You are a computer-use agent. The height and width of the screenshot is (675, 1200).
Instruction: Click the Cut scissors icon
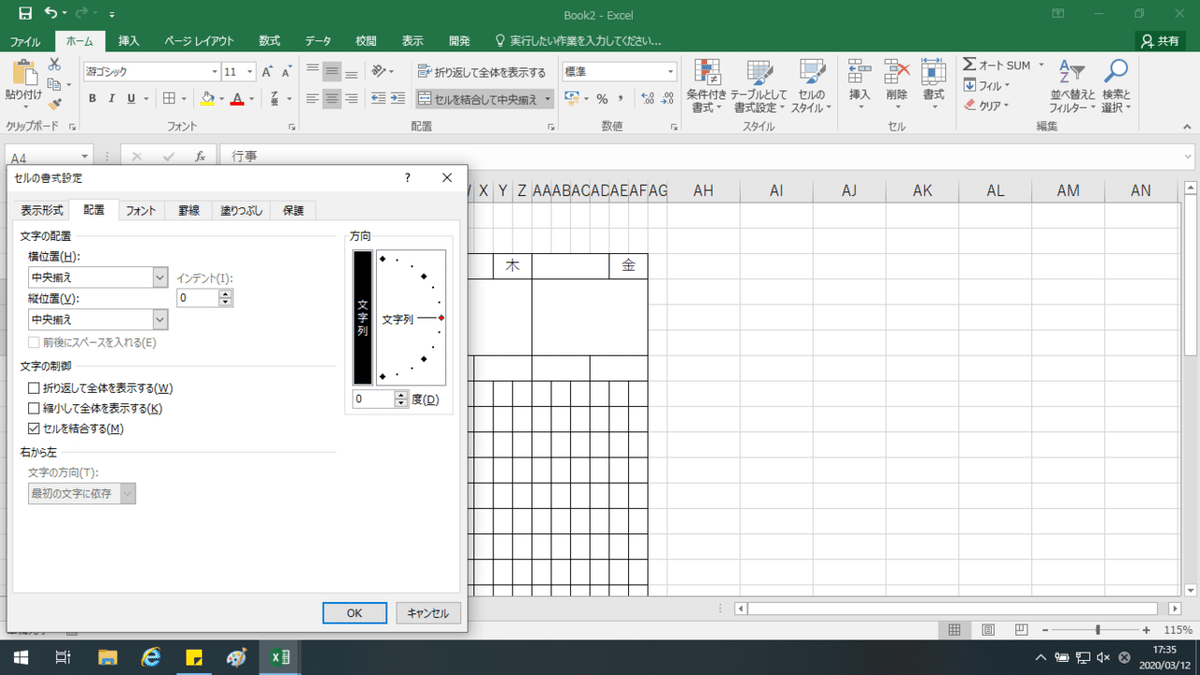[54, 65]
